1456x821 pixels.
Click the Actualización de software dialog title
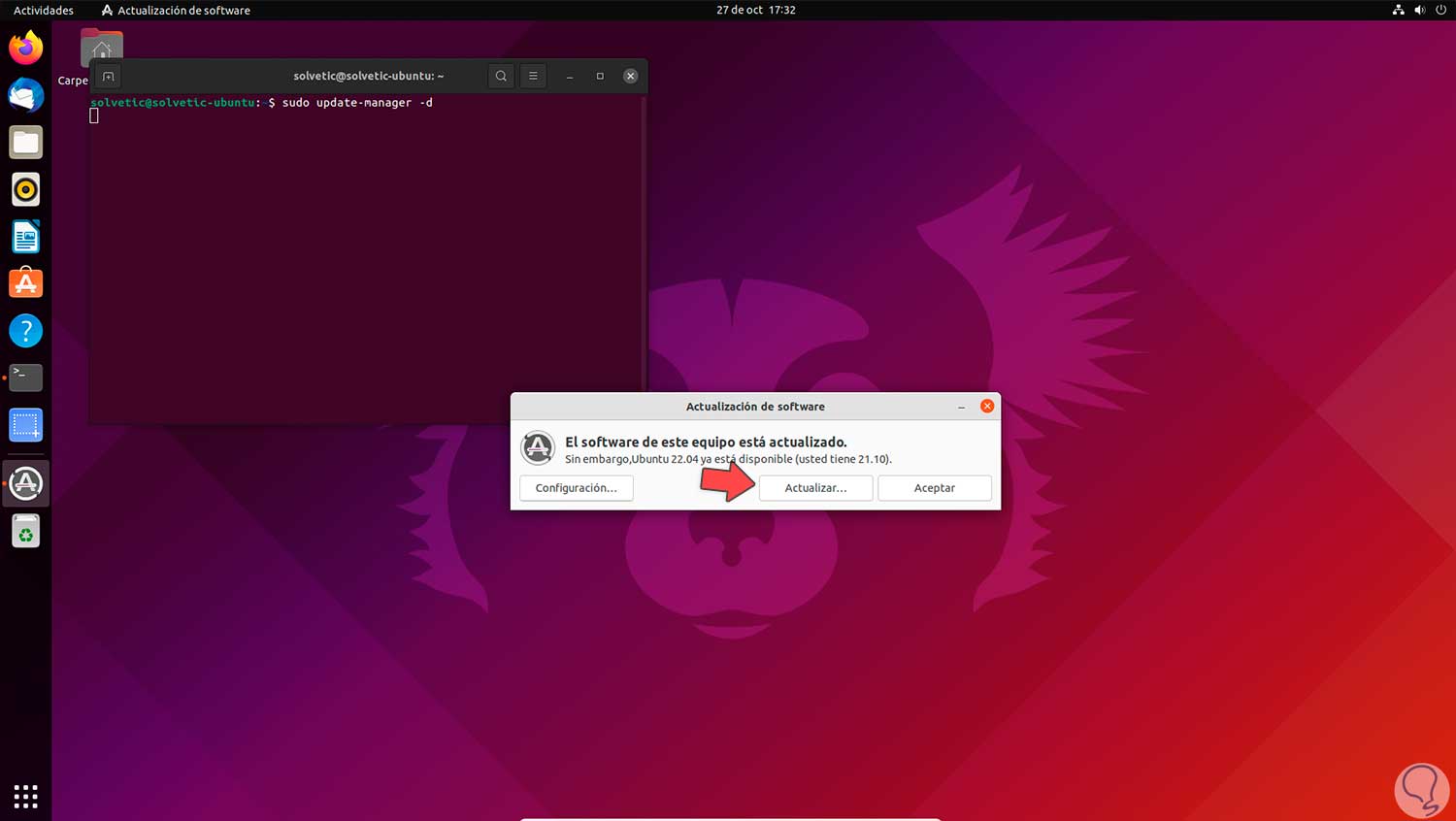[x=755, y=407]
